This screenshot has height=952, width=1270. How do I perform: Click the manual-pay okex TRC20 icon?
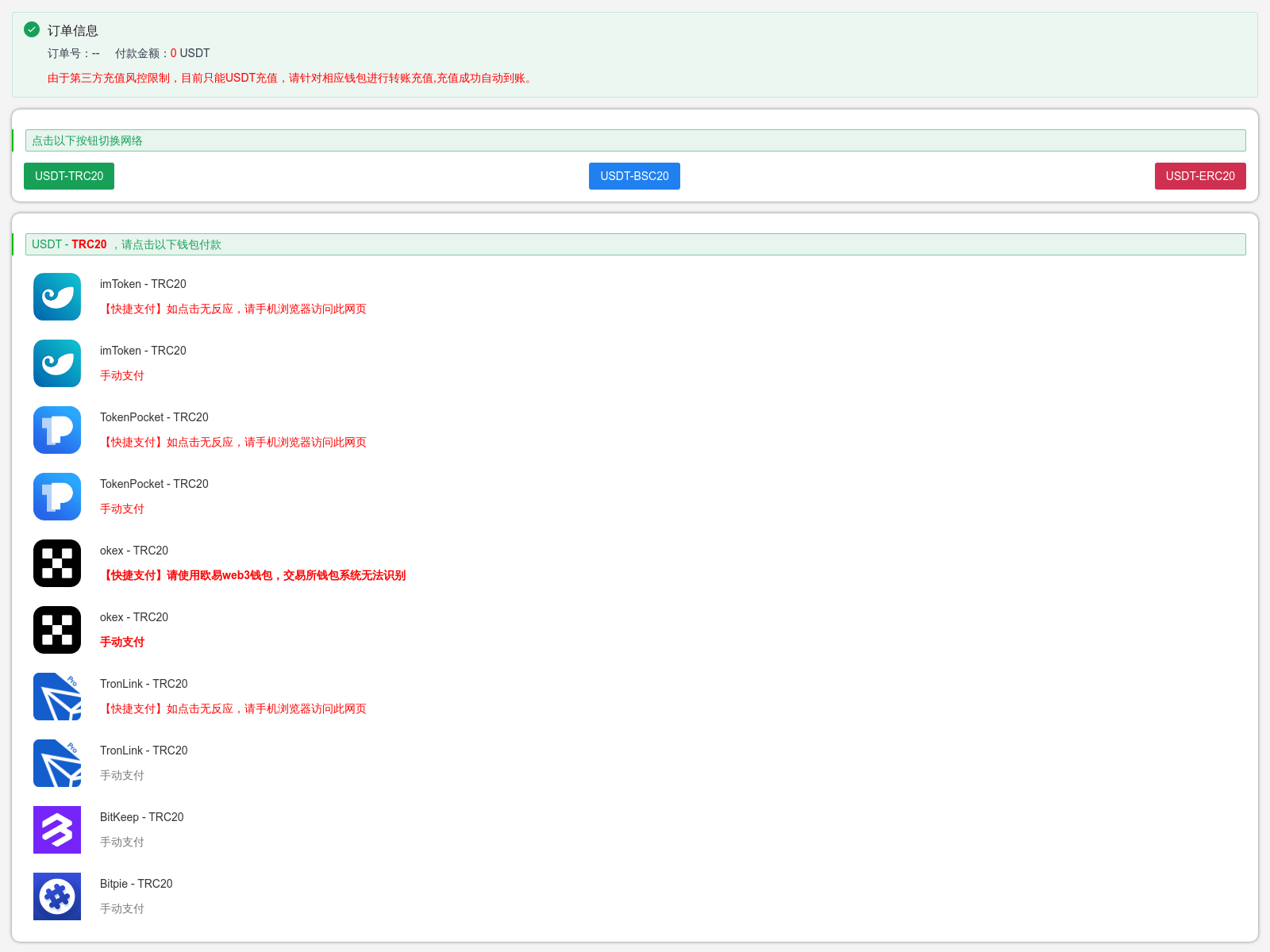coord(57,630)
